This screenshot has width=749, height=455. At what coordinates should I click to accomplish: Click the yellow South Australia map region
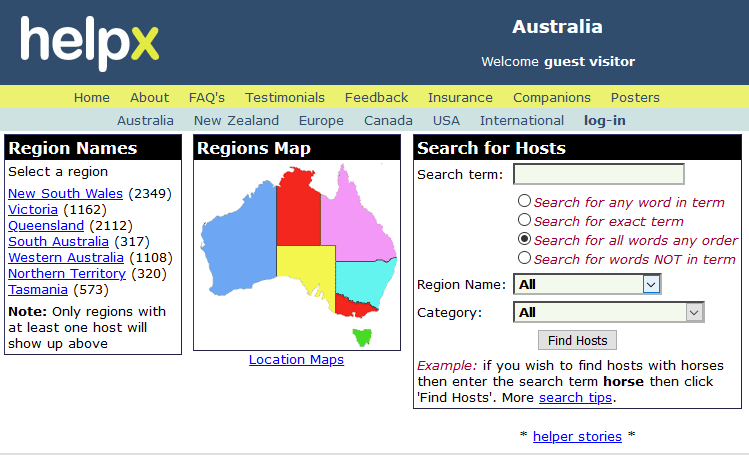306,270
